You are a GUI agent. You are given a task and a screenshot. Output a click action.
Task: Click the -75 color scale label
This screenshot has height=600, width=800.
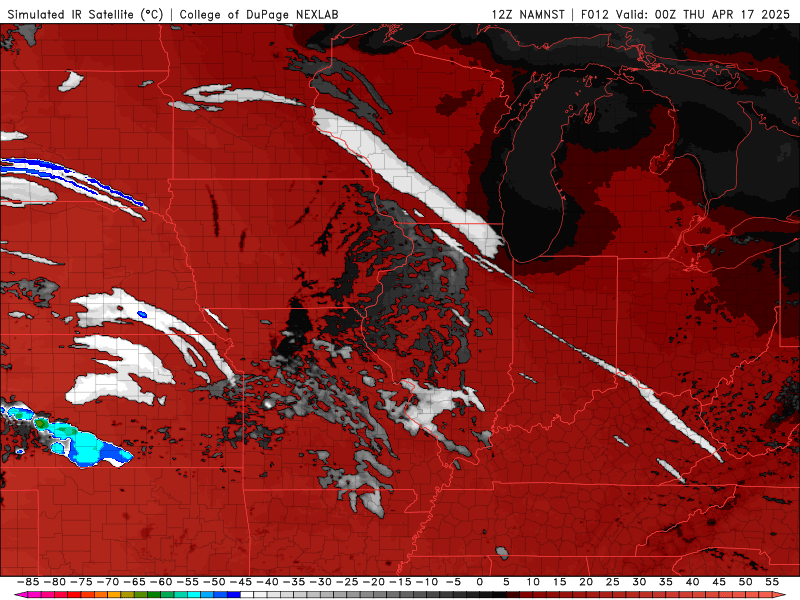[81, 582]
